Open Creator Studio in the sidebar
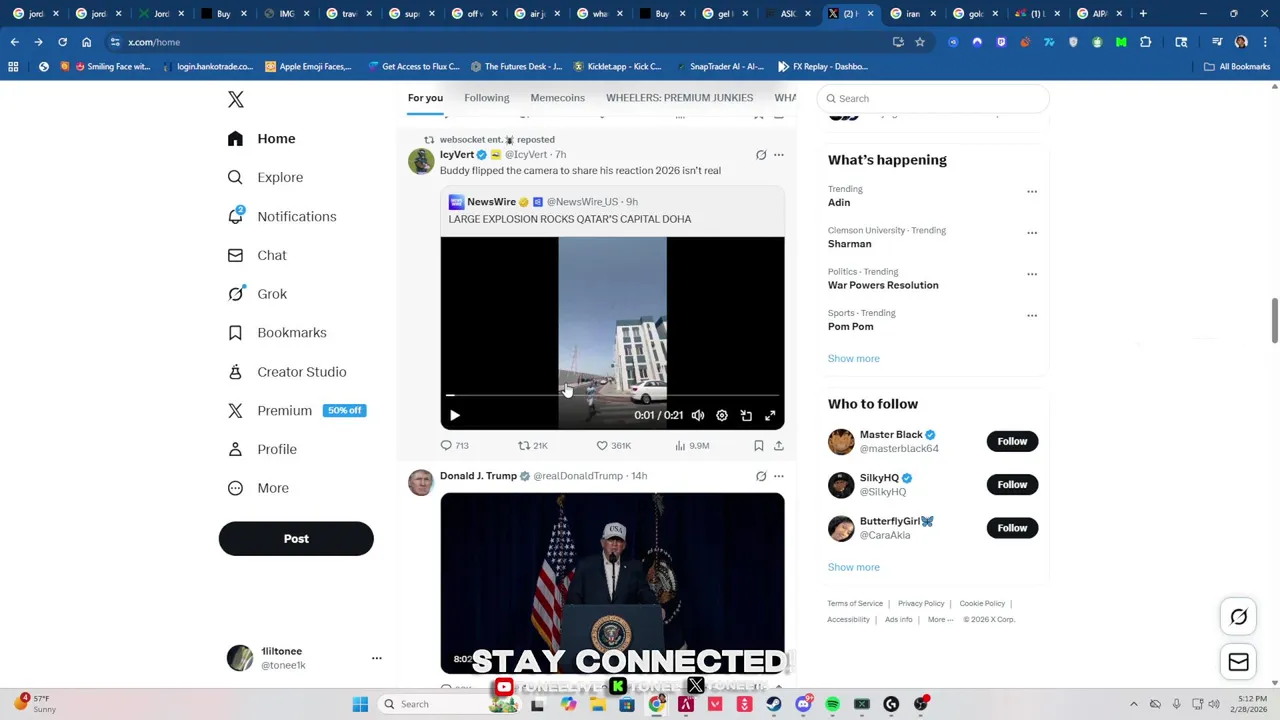Image resolution: width=1280 pixels, height=720 pixels. tap(287, 371)
